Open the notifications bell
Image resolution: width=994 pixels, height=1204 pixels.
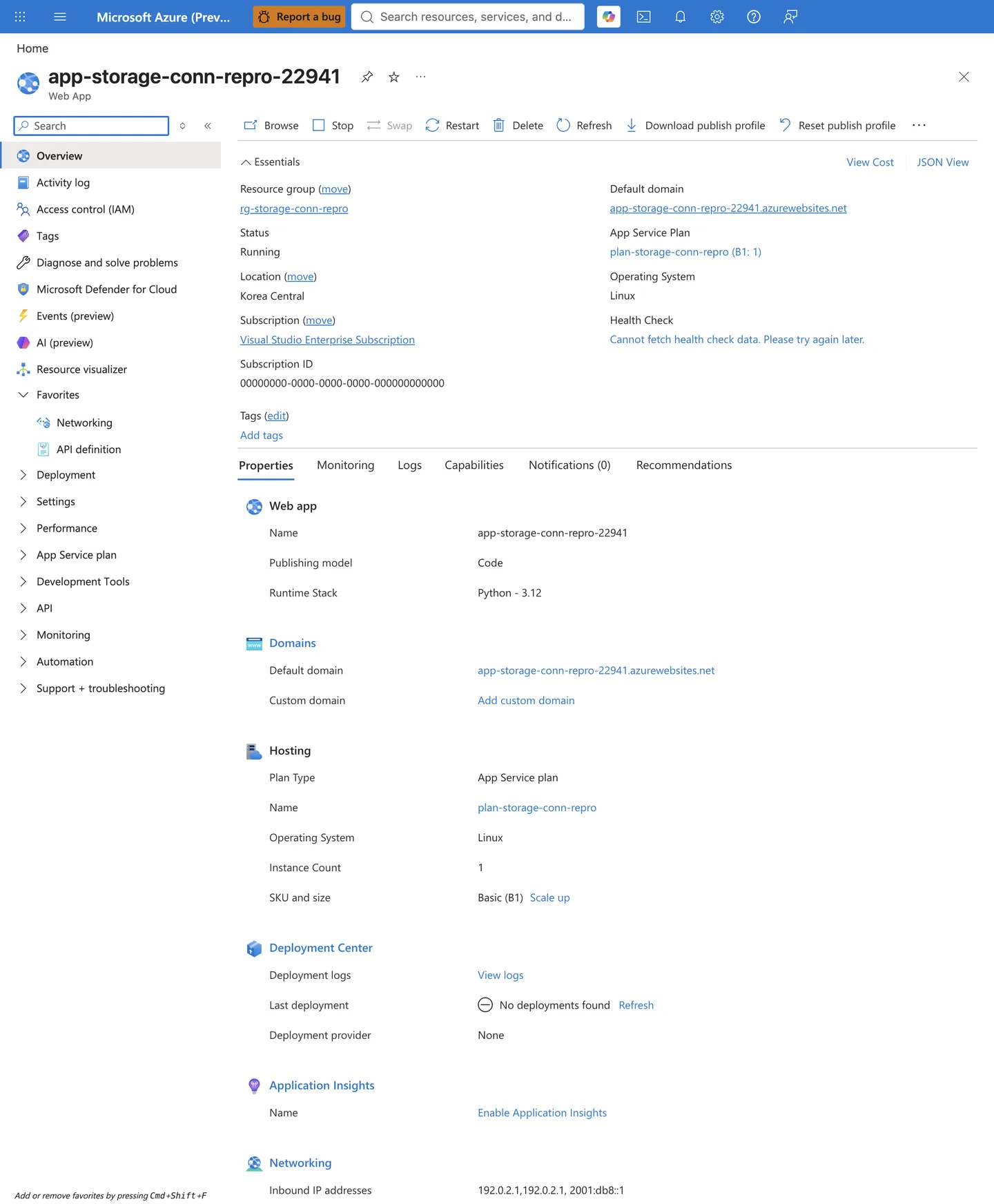click(x=680, y=17)
